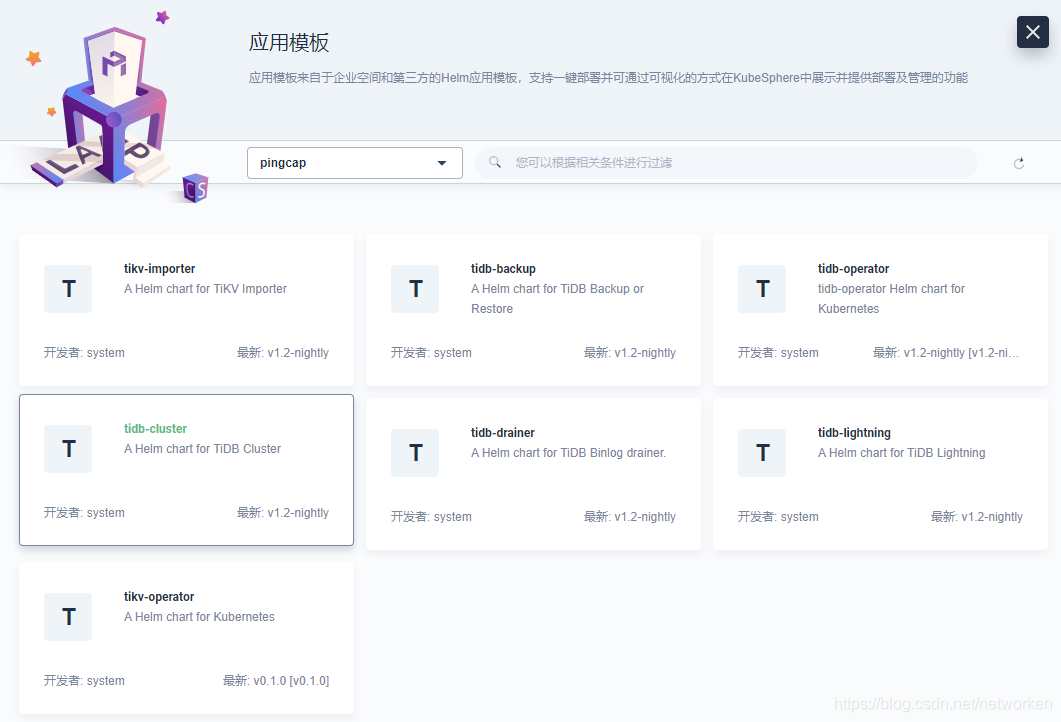Viewport: 1061px width, 722px height.
Task: Refresh the application template list
Action: pos(1019,162)
